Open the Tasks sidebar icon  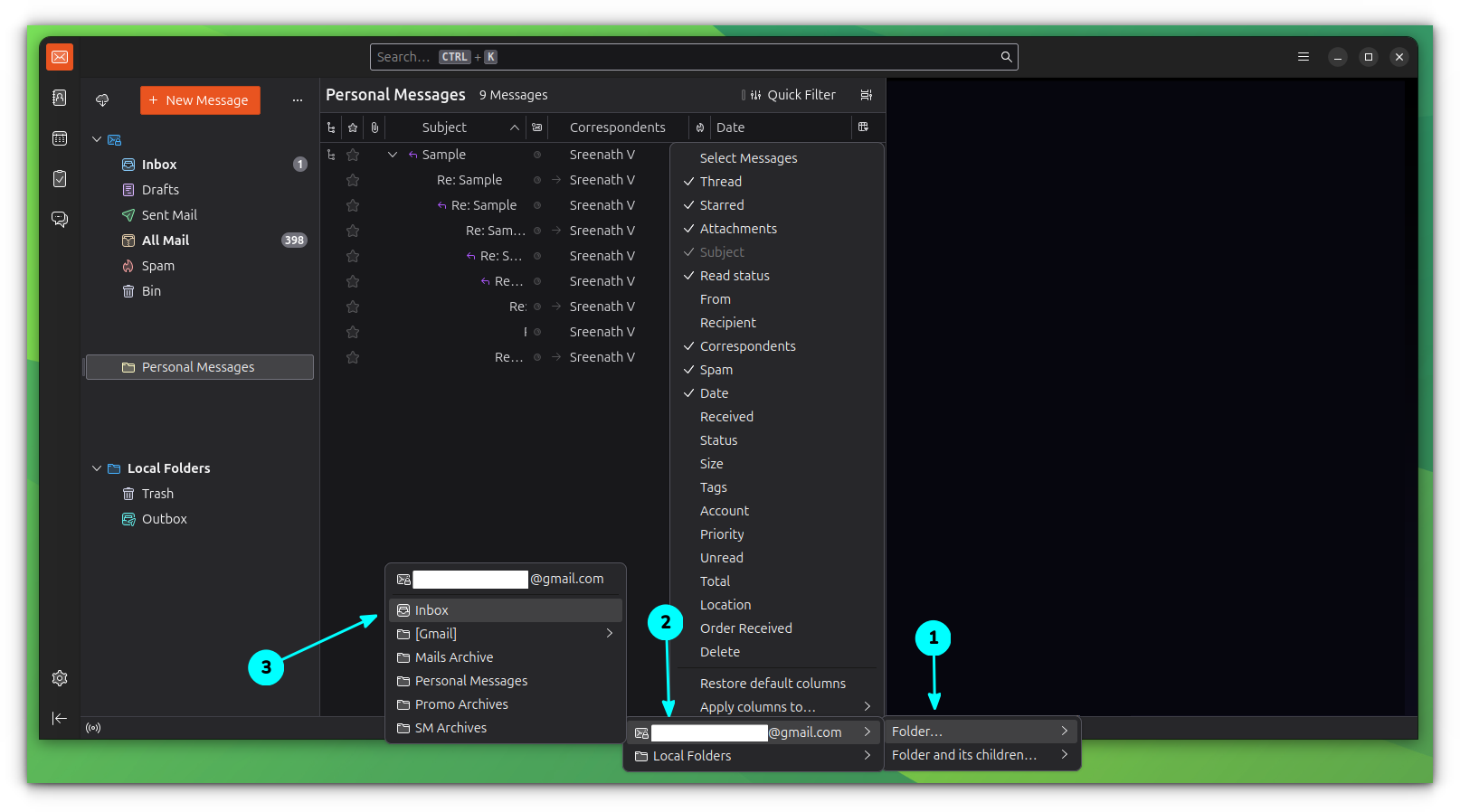(60, 179)
